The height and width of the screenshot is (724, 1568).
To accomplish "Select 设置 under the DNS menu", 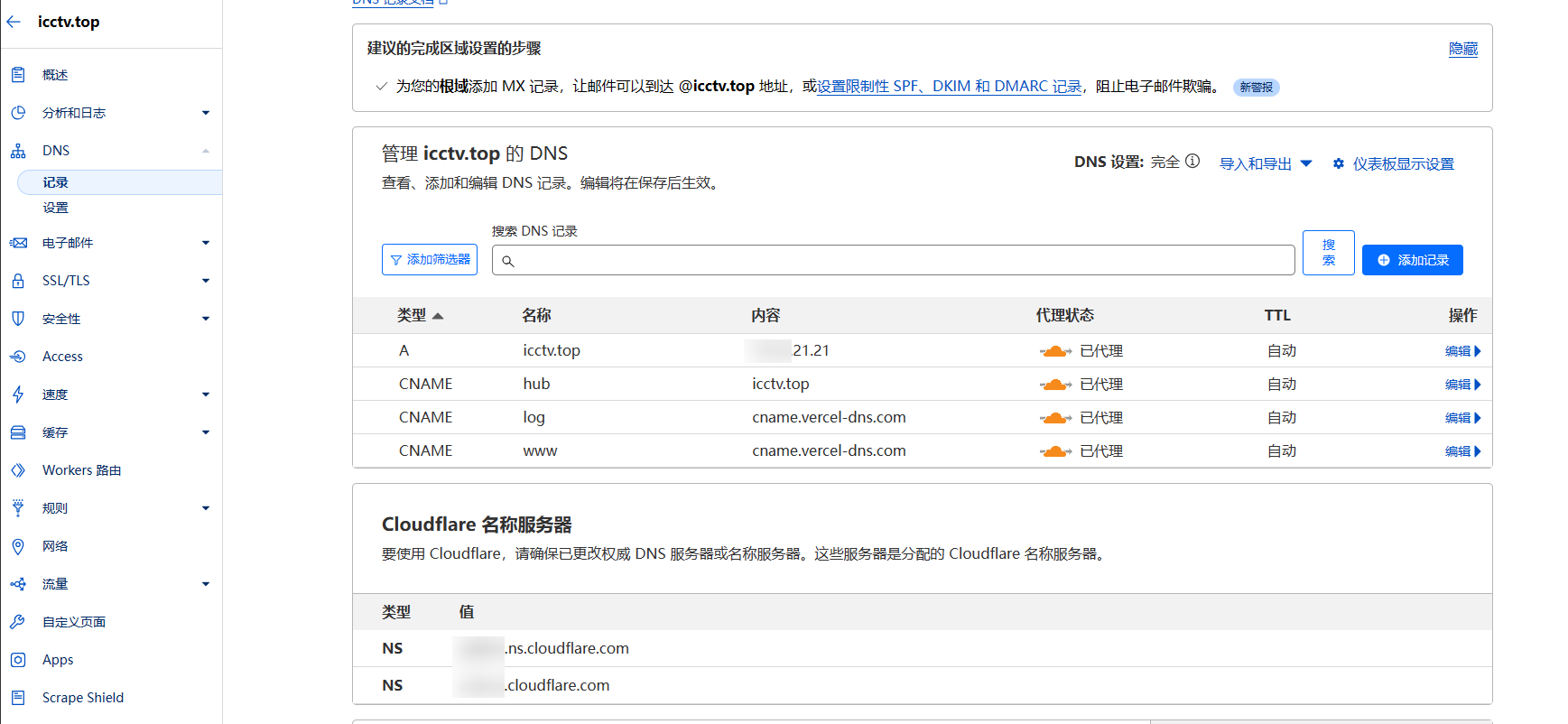I will pos(56,208).
